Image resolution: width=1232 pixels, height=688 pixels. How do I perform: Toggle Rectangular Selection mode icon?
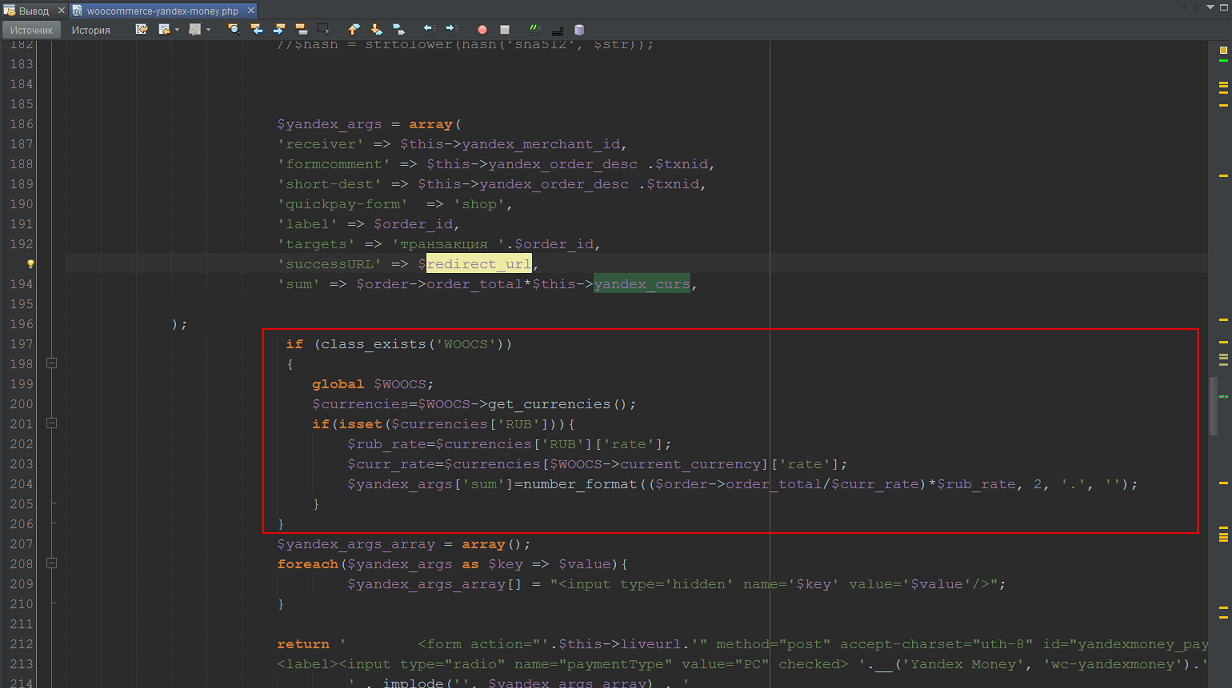[x=323, y=30]
